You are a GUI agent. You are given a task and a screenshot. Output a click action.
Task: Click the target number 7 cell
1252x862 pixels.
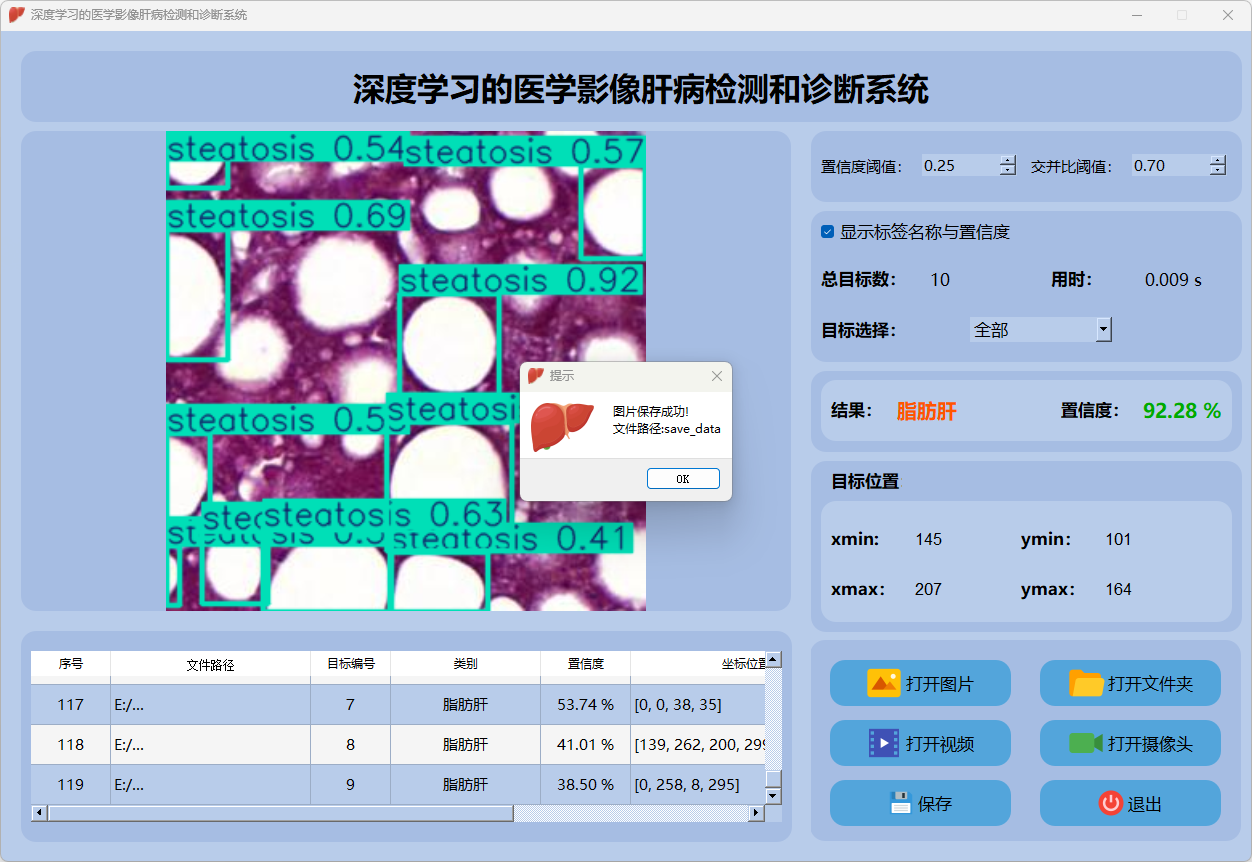point(350,705)
